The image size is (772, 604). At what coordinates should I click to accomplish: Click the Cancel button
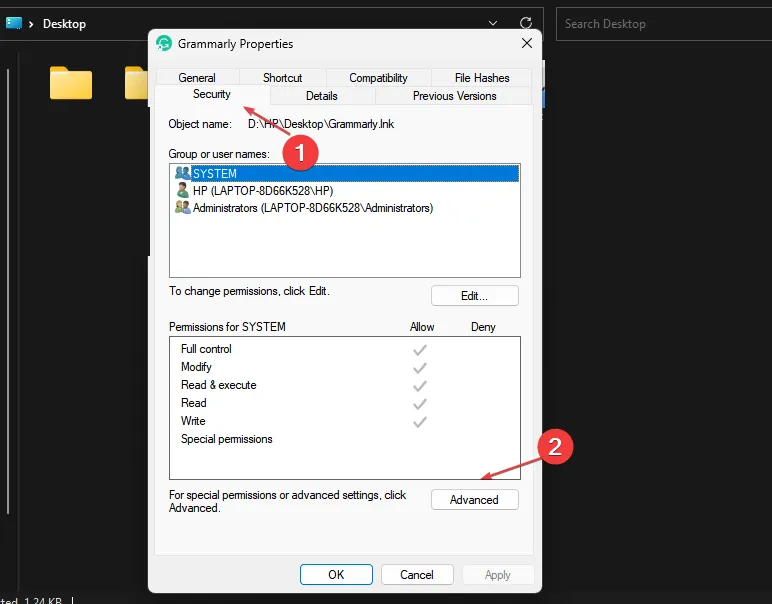417,574
